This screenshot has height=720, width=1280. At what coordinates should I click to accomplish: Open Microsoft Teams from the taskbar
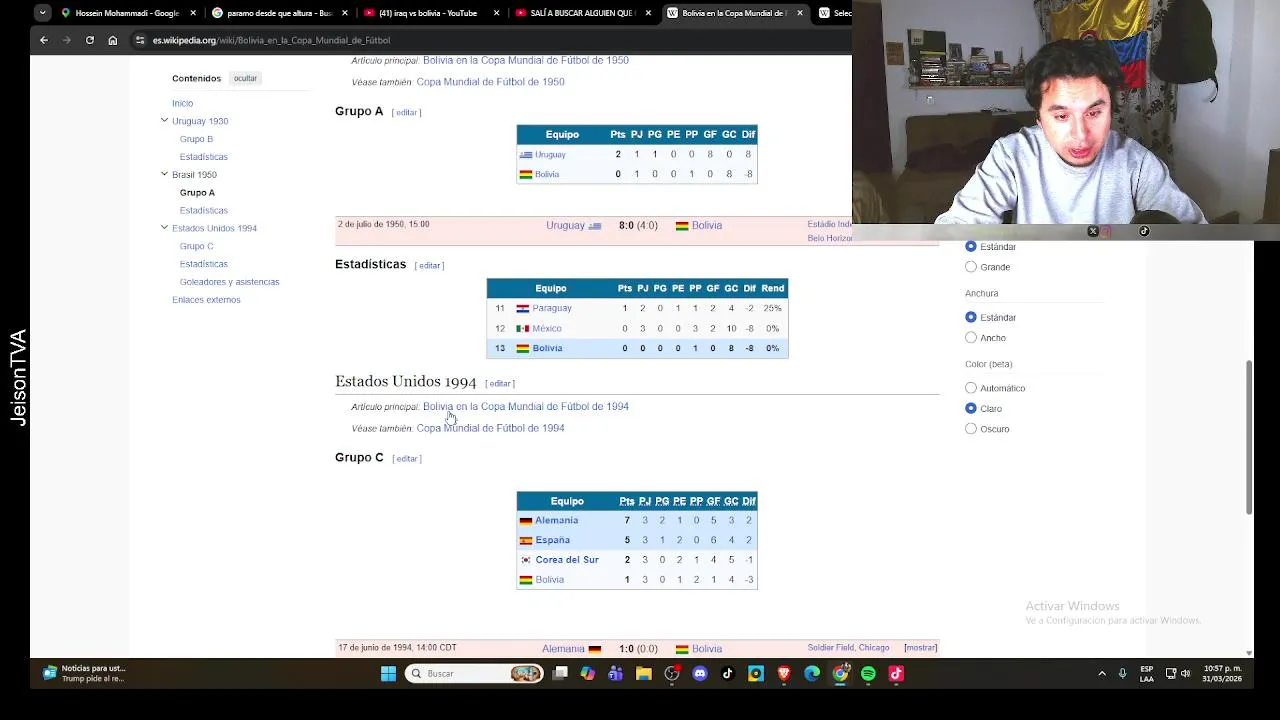pos(616,674)
